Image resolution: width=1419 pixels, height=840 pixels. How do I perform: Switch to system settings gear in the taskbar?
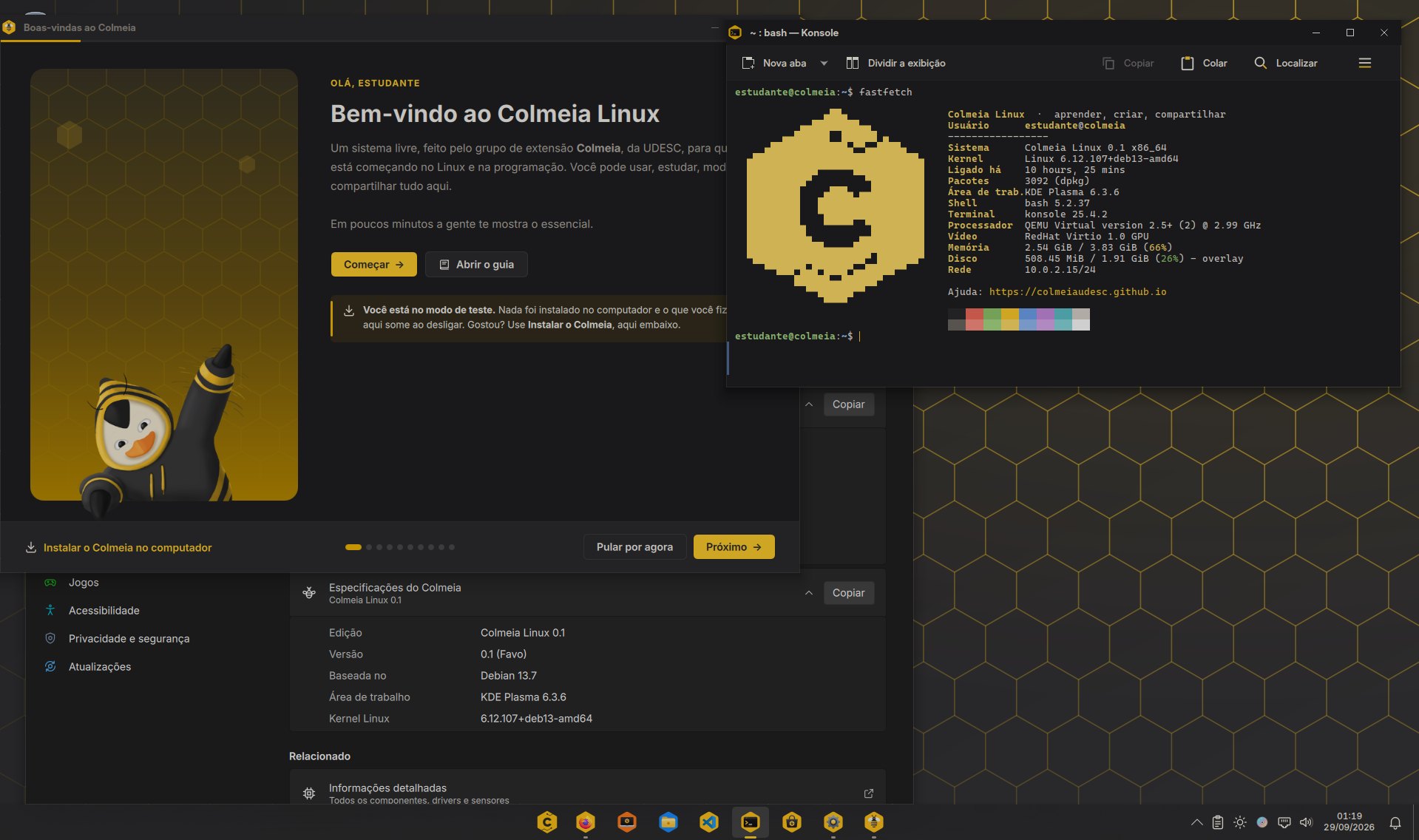point(833,822)
